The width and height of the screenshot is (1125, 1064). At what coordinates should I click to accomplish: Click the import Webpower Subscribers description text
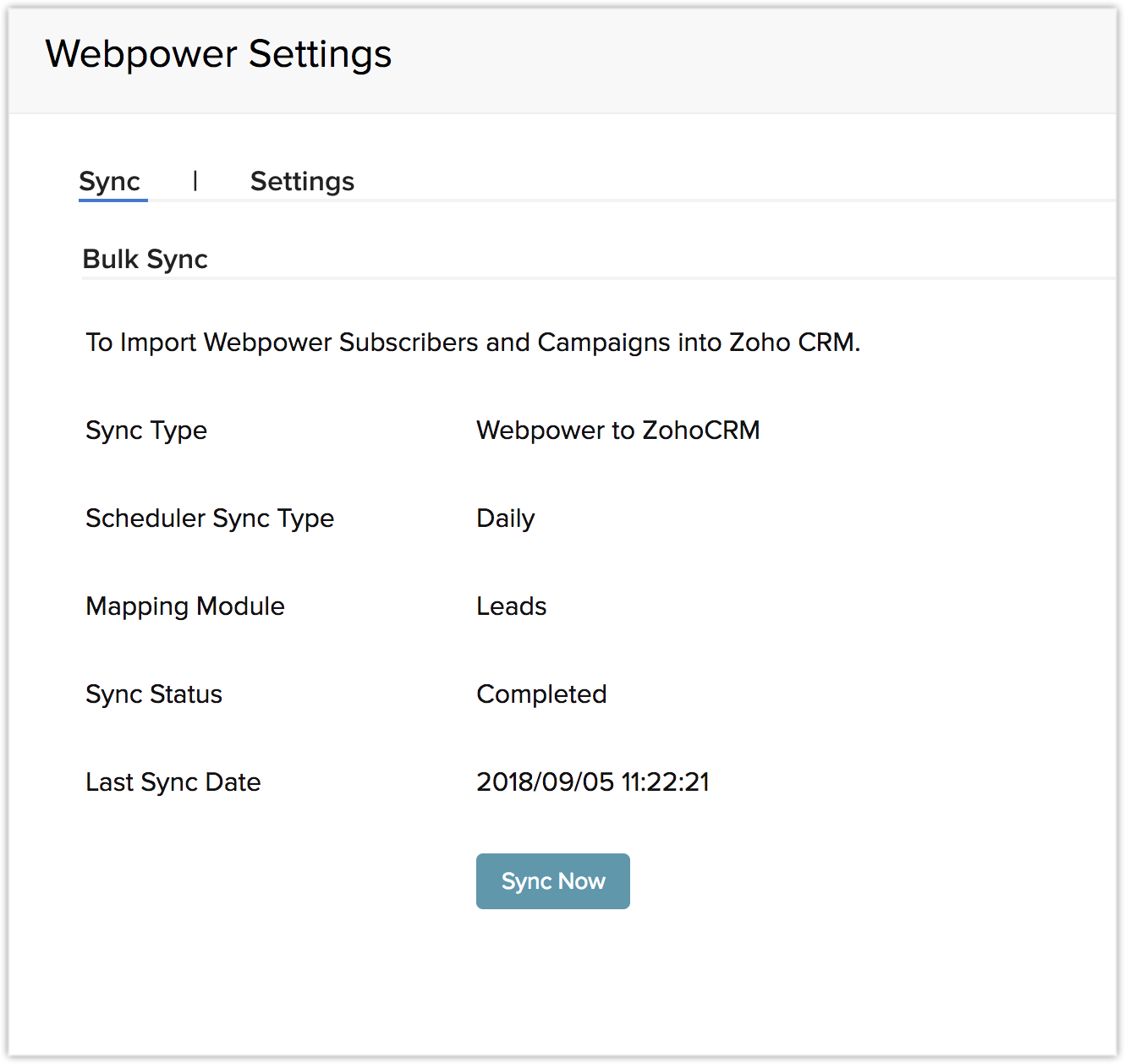pyautogui.click(x=472, y=343)
